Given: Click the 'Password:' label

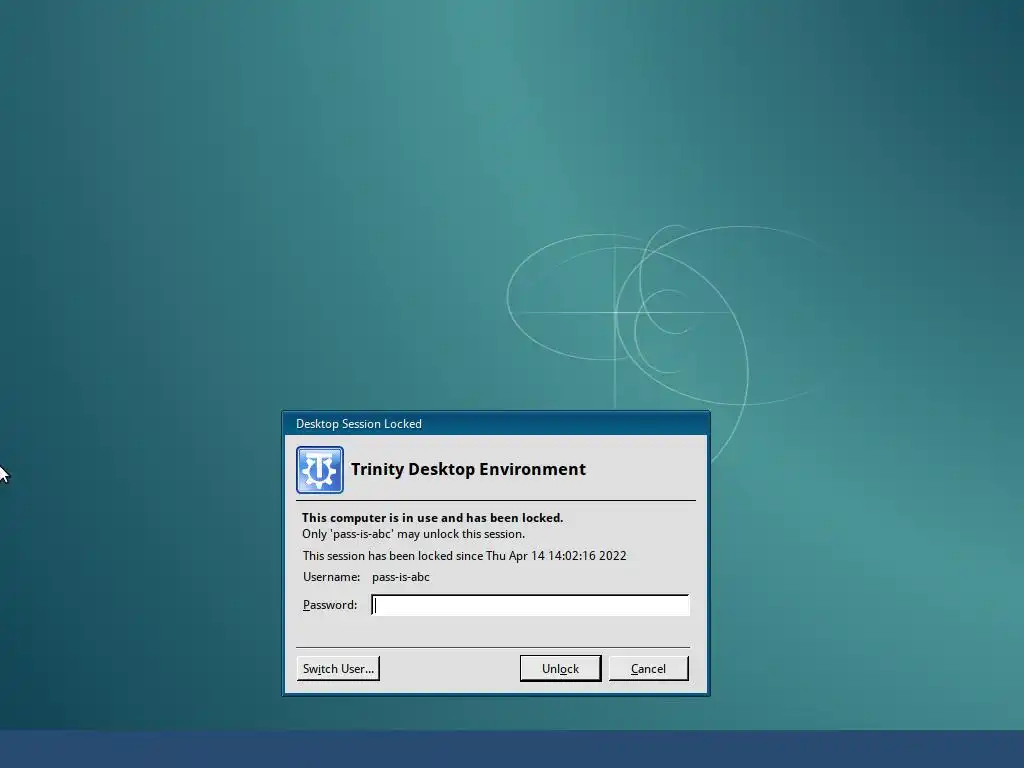Looking at the screenshot, I should [x=330, y=605].
